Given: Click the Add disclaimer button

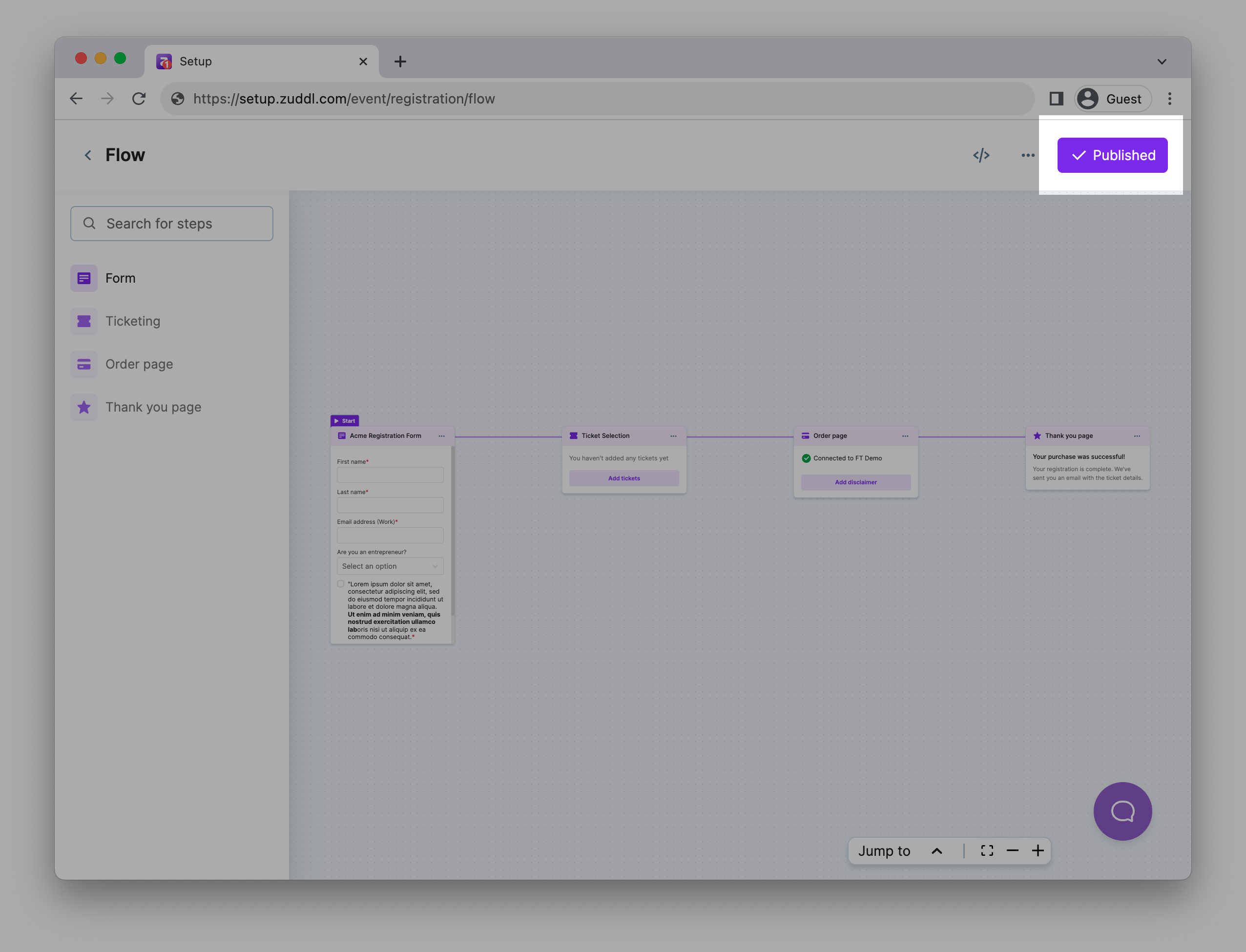Looking at the screenshot, I should [x=855, y=482].
